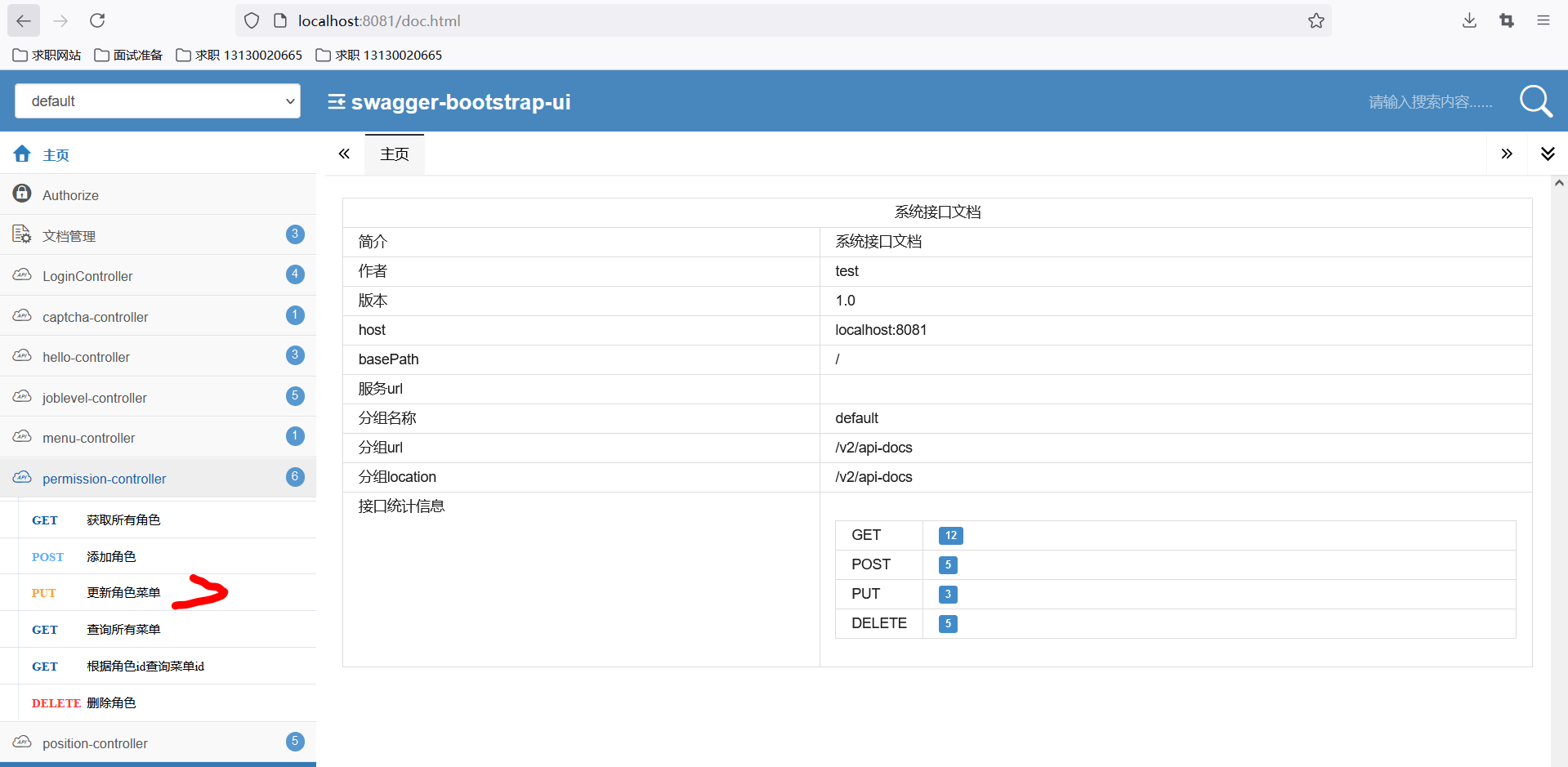Click the cloud icon beside LoginController

(x=22, y=274)
